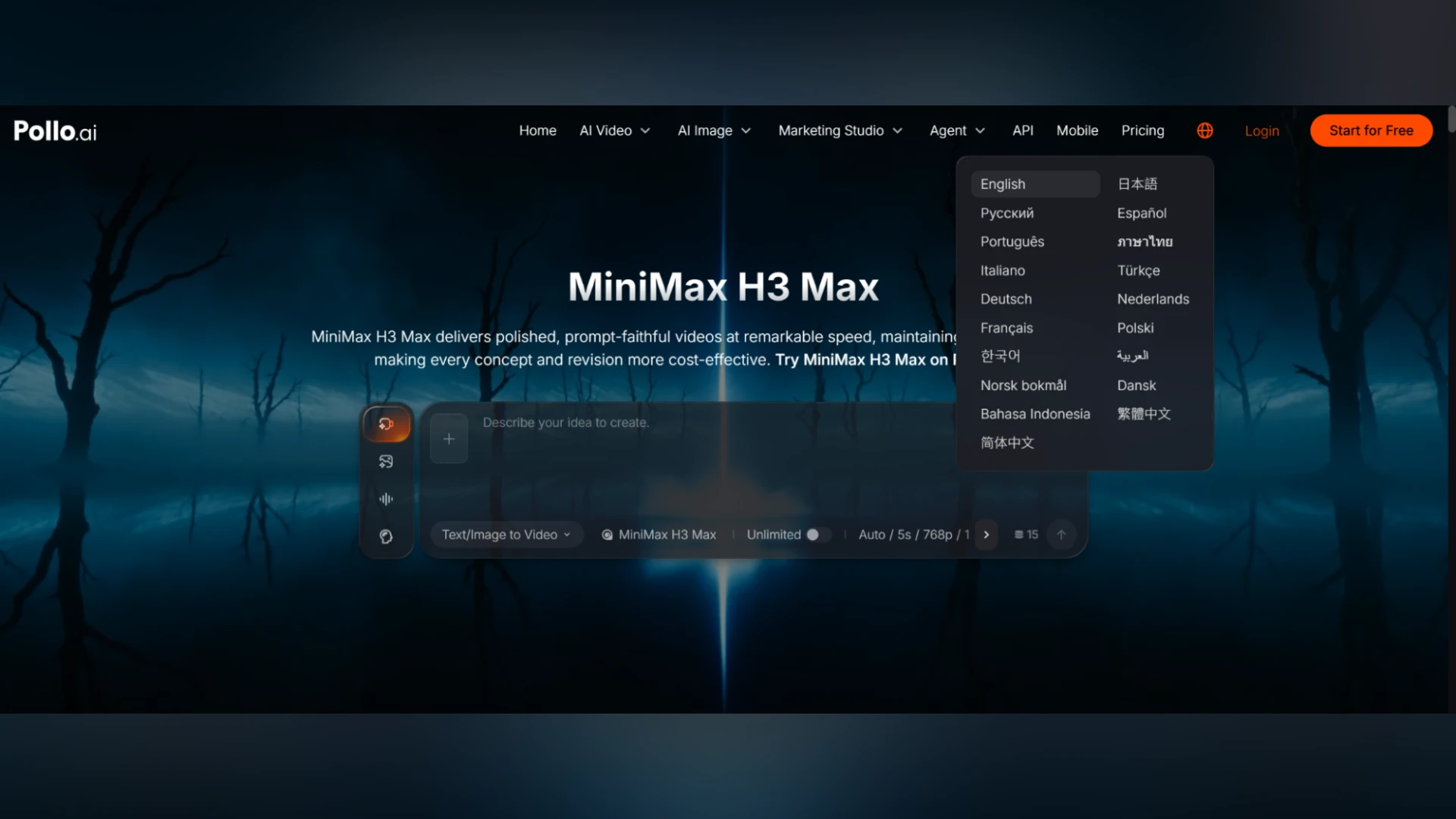The image size is (1456, 819).
Task: Select Español language
Action: tap(1141, 213)
